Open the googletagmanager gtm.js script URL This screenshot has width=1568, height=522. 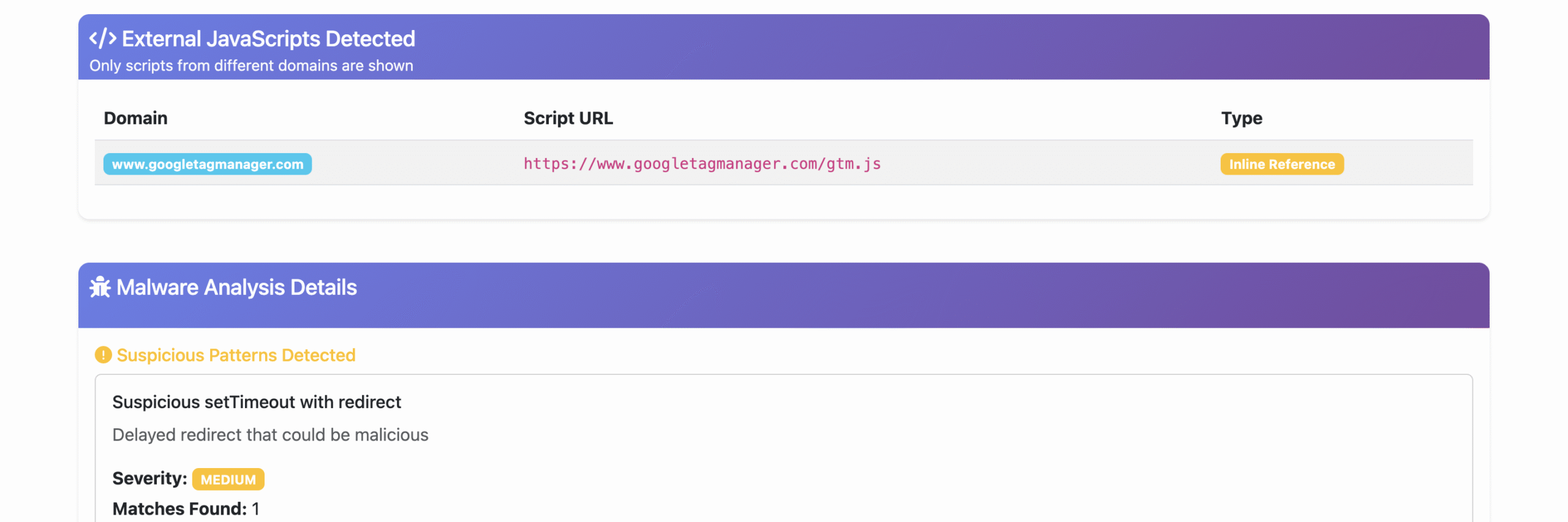click(x=701, y=164)
